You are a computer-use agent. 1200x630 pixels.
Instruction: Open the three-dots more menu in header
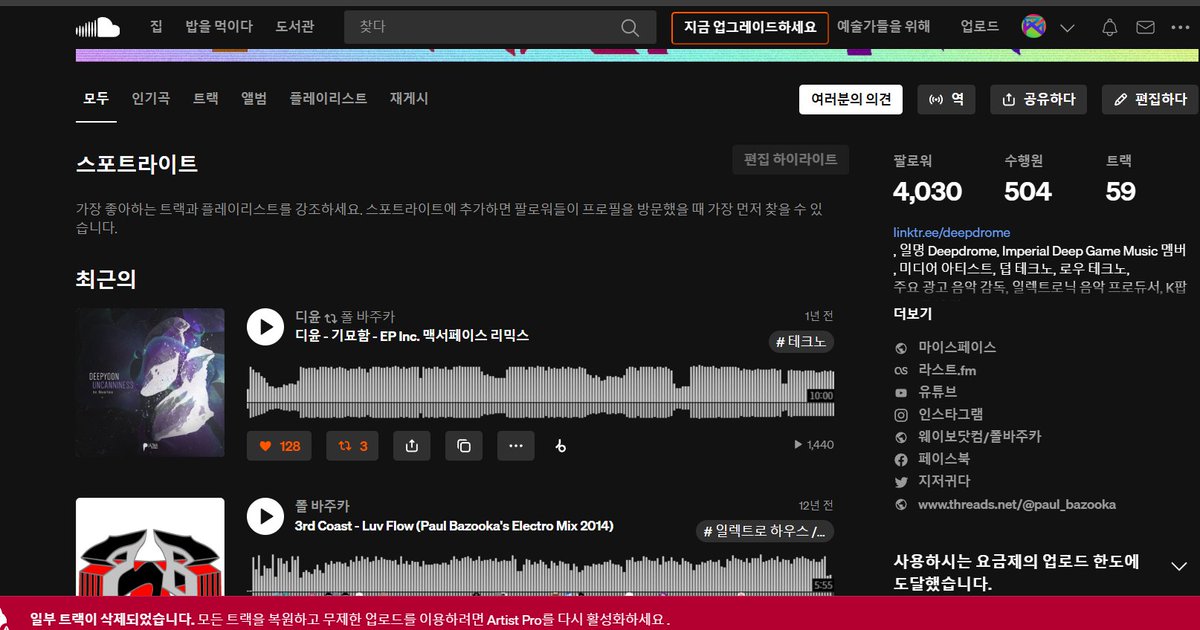[x=1181, y=28]
